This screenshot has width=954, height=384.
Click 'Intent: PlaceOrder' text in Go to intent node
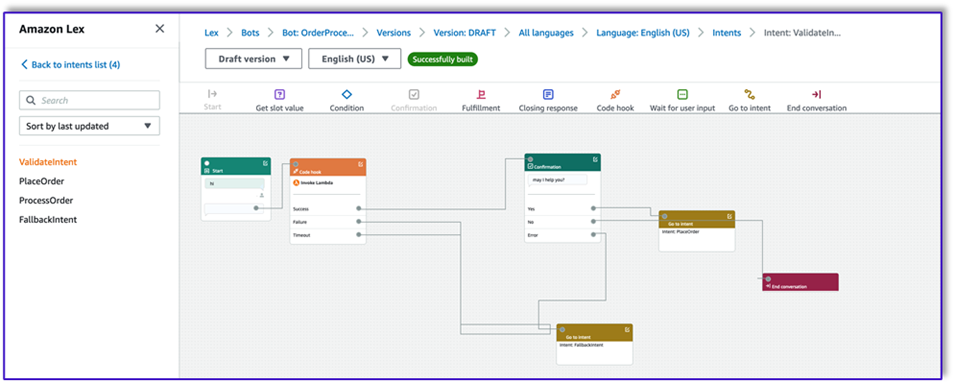click(x=680, y=232)
